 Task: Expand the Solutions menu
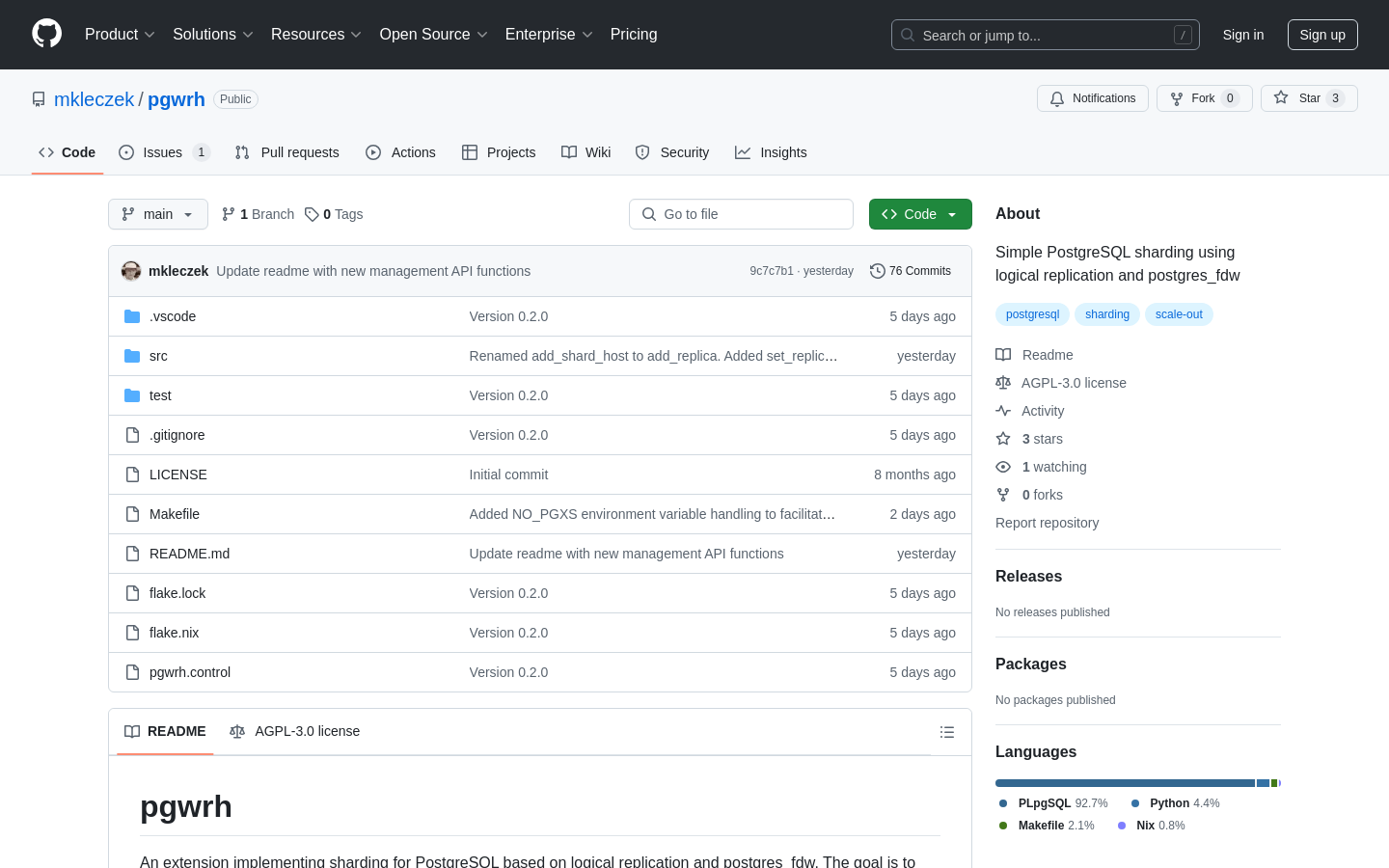213,34
